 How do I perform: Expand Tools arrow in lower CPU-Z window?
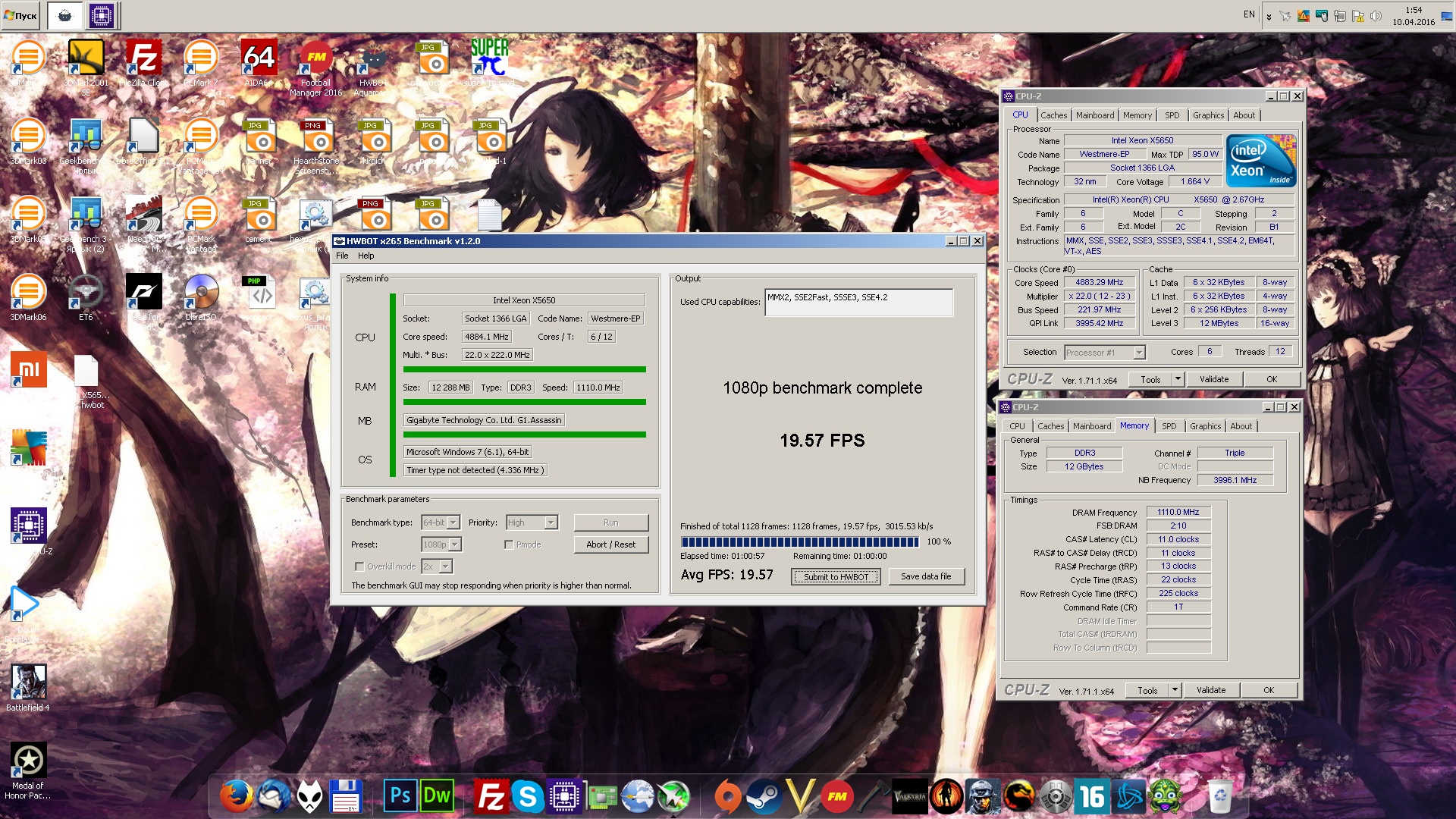coord(1175,690)
